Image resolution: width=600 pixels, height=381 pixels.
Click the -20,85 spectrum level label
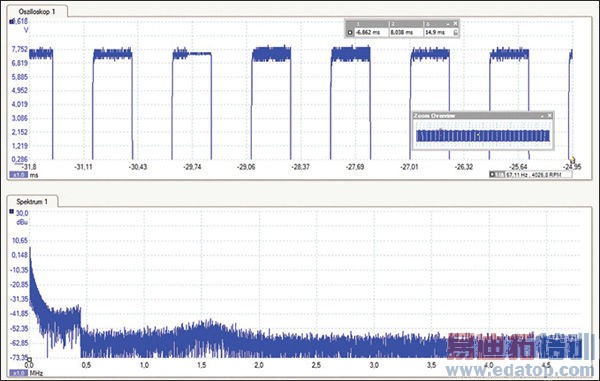pyautogui.click(x=19, y=284)
